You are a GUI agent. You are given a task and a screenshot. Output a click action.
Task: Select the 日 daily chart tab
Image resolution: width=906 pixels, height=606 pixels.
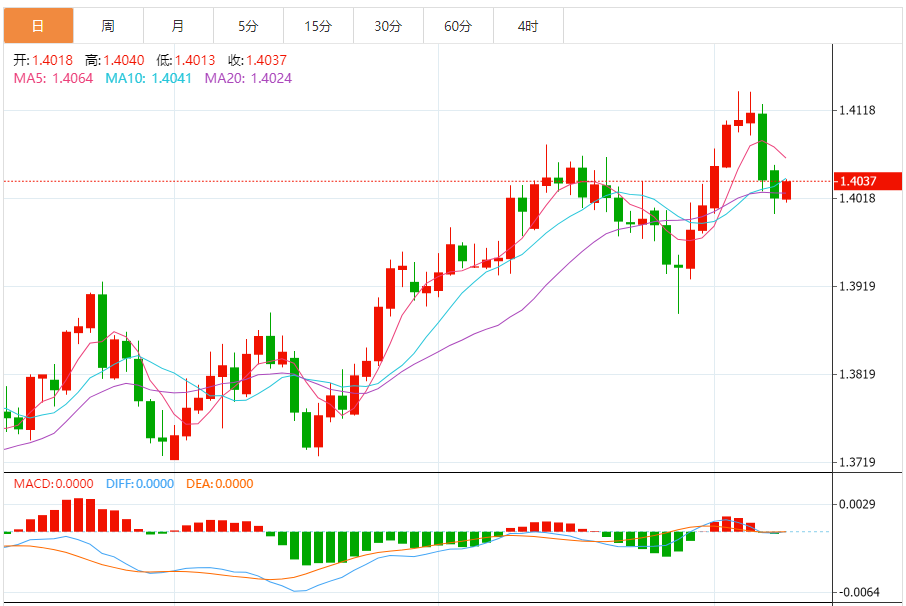pos(38,26)
